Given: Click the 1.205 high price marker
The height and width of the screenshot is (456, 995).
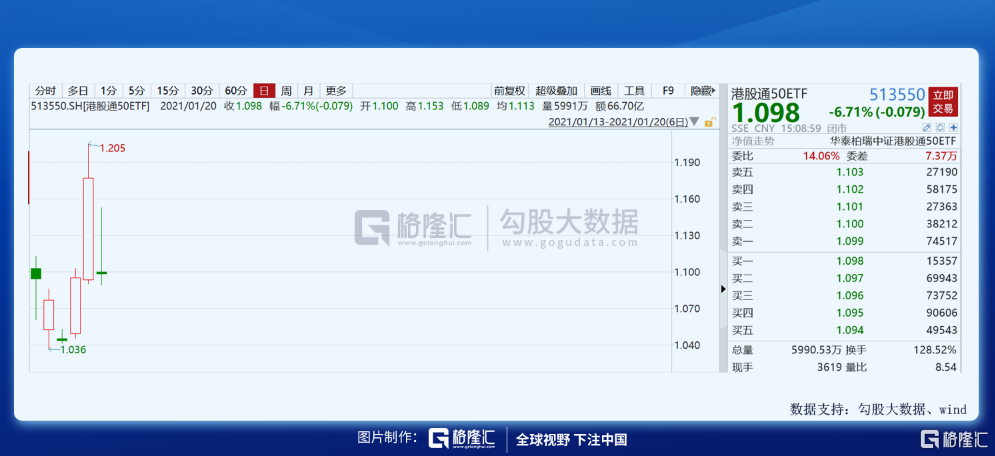Looking at the screenshot, I should pyautogui.click(x=113, y=148).
